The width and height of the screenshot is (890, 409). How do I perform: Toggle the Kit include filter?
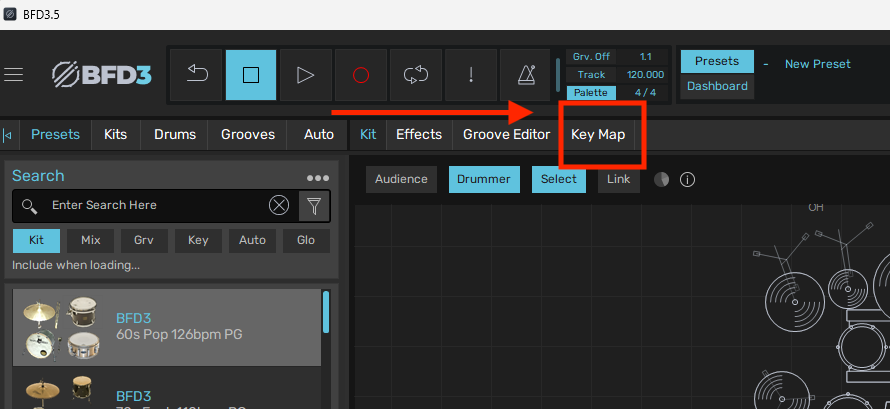pos(36,241)
